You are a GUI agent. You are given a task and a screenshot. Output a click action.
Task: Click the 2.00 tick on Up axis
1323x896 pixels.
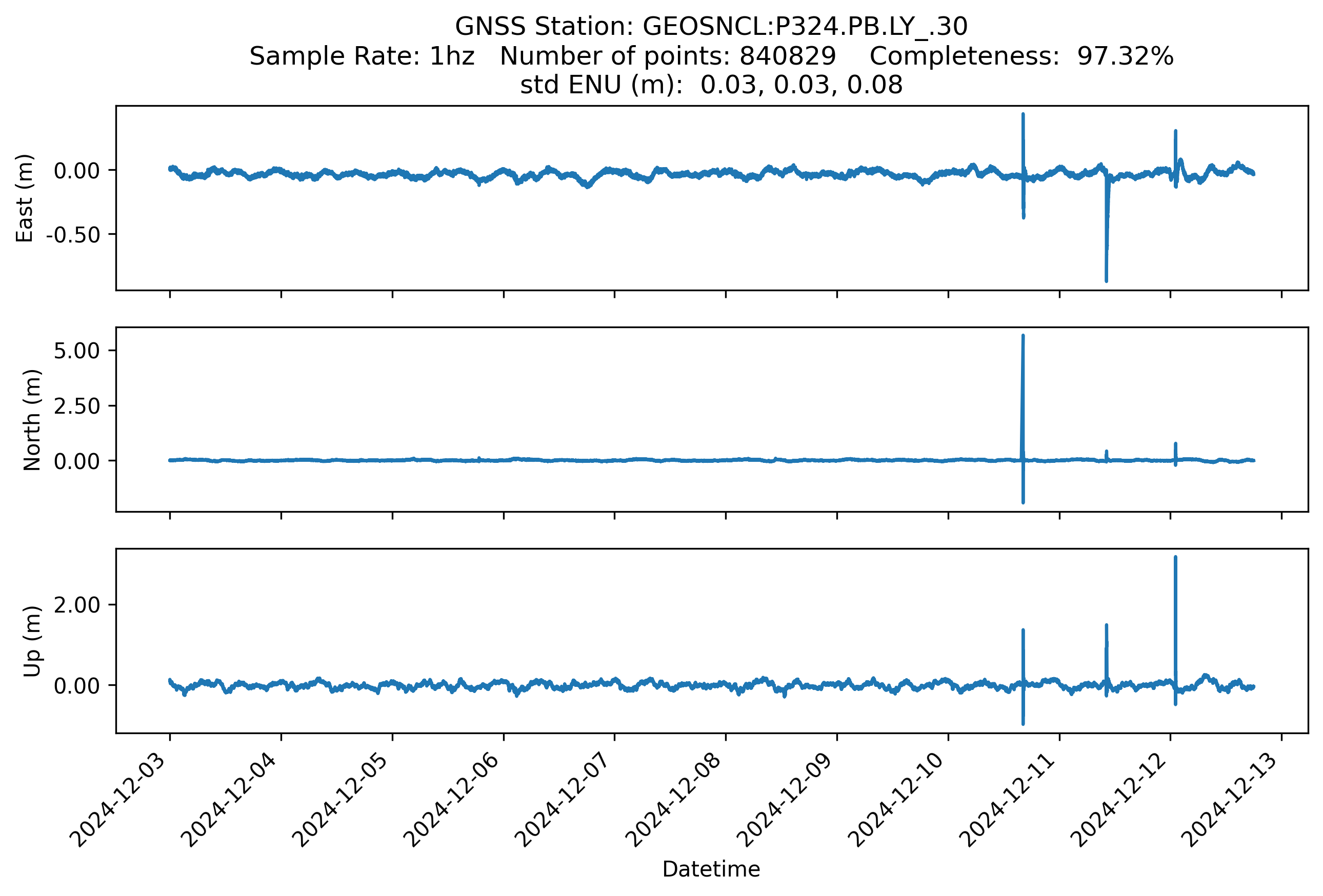77,605
